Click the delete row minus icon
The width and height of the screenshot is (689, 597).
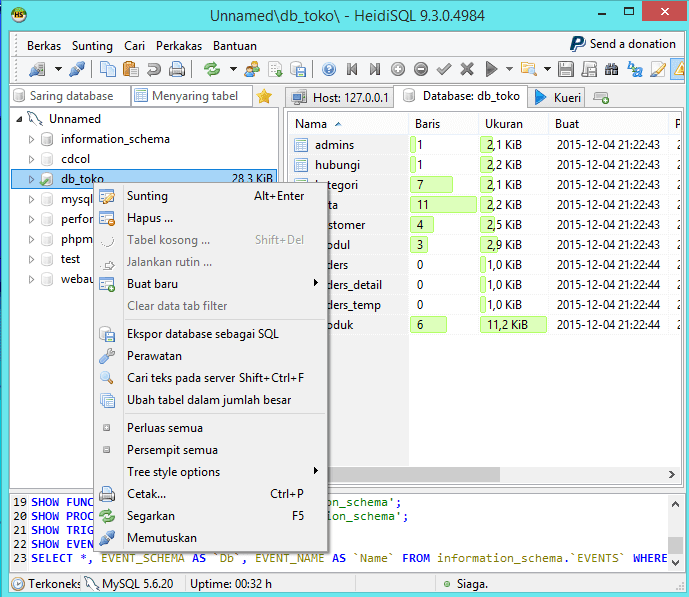(x=421, y=69)
